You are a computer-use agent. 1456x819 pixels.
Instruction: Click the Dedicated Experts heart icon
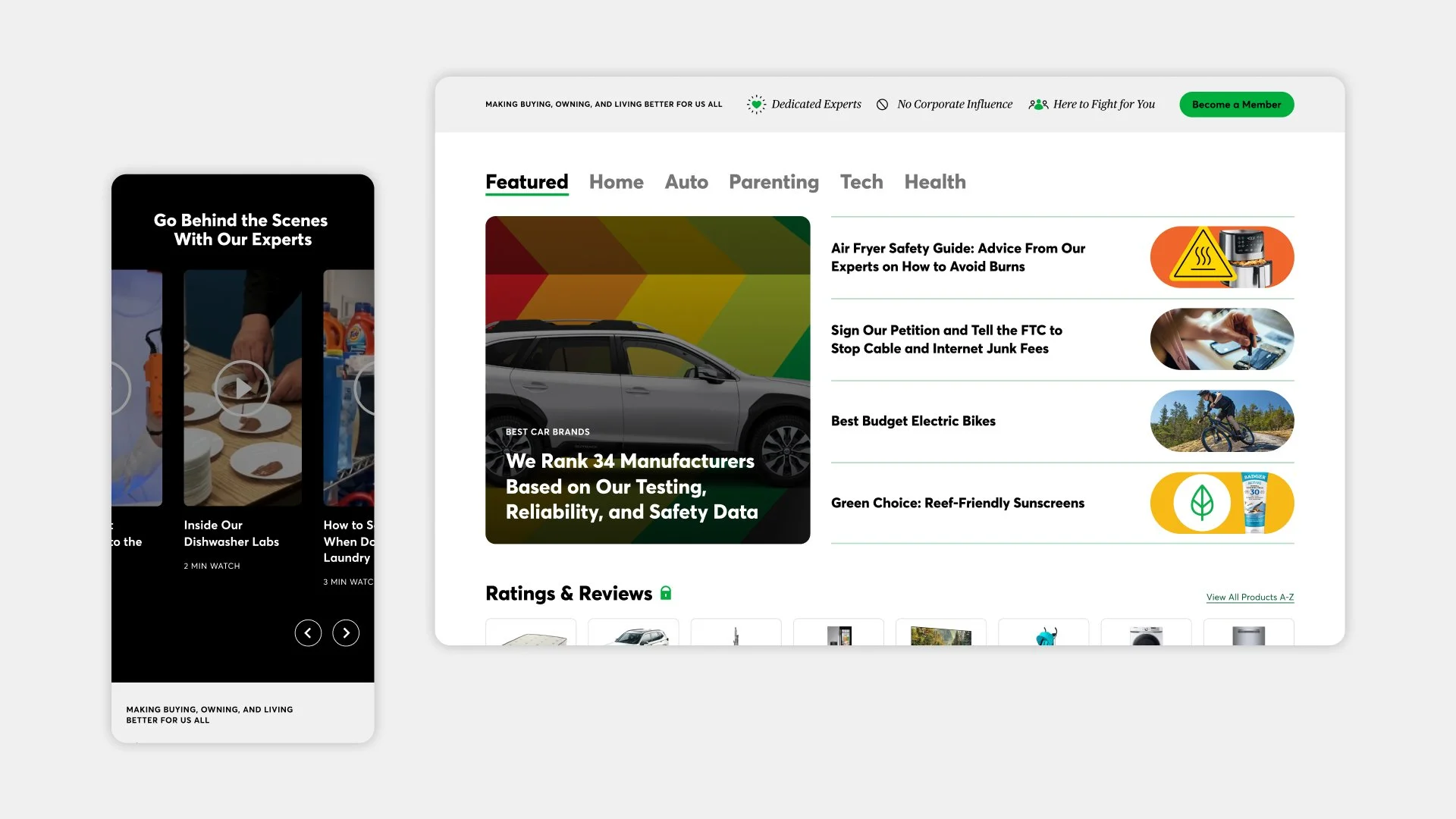pyautogui.click(x=756, y=104)
